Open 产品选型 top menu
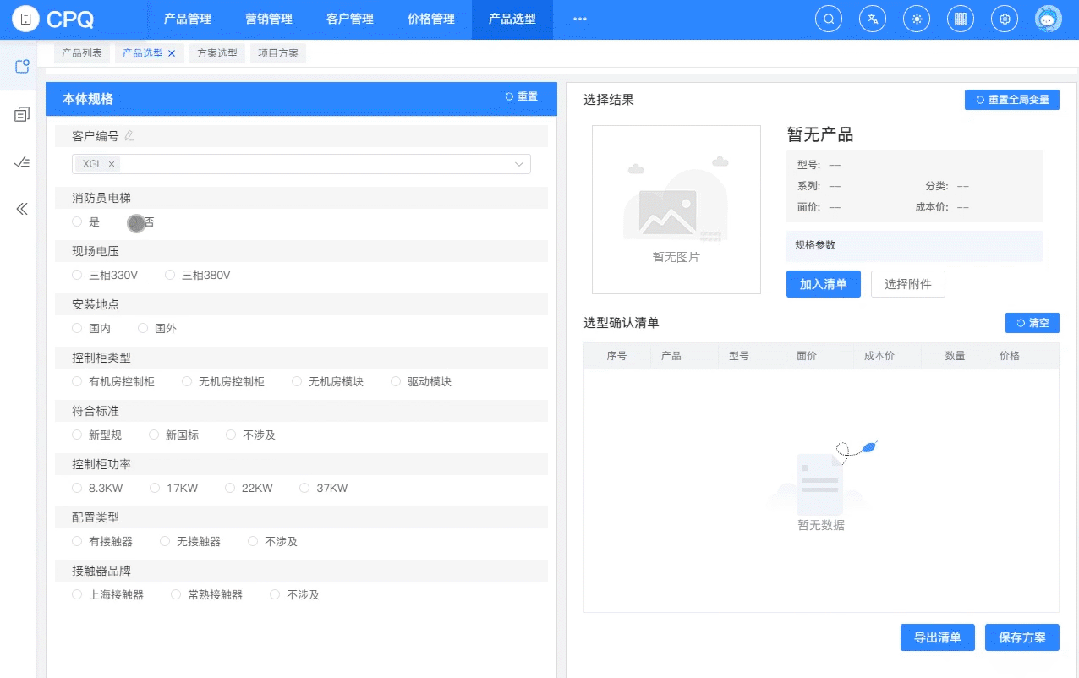The width and height of the screenshot is (1079, 678). (x=512, y=19)
